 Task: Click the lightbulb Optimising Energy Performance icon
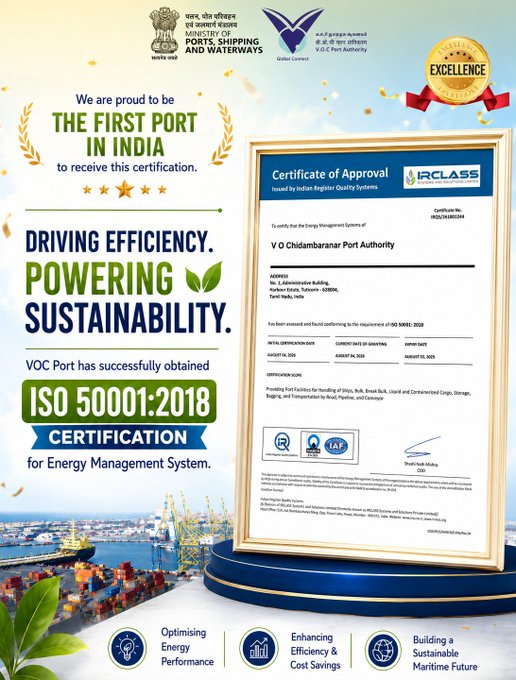(127, 649)
